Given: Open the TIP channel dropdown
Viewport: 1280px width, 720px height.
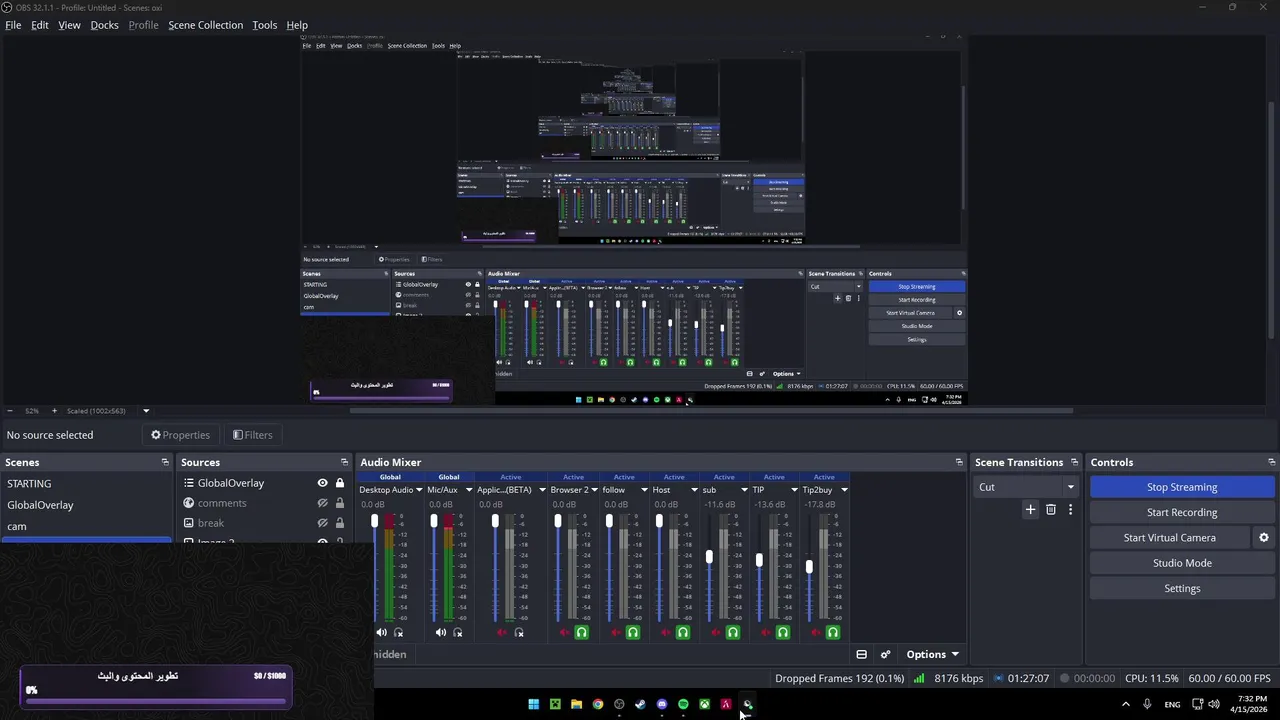Looking at the screenshot, I should coord(794,490).
